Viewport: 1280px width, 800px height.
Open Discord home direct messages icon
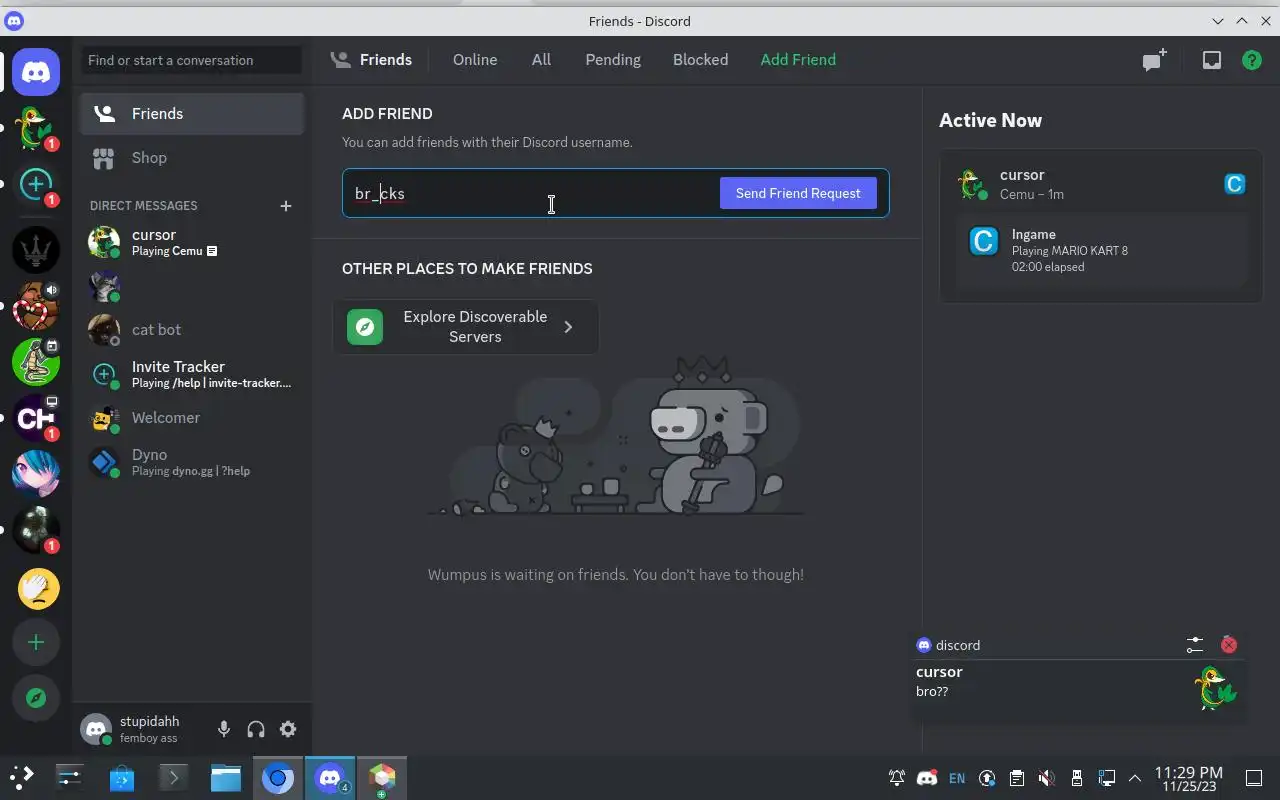click(36, 72)
